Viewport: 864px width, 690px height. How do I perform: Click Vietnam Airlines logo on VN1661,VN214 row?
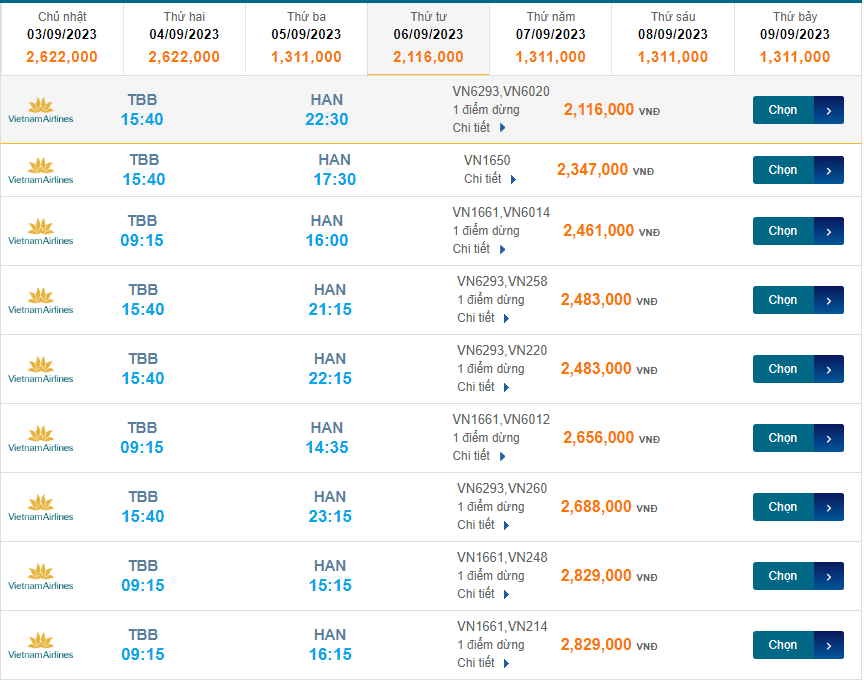[x=40, y=646]
